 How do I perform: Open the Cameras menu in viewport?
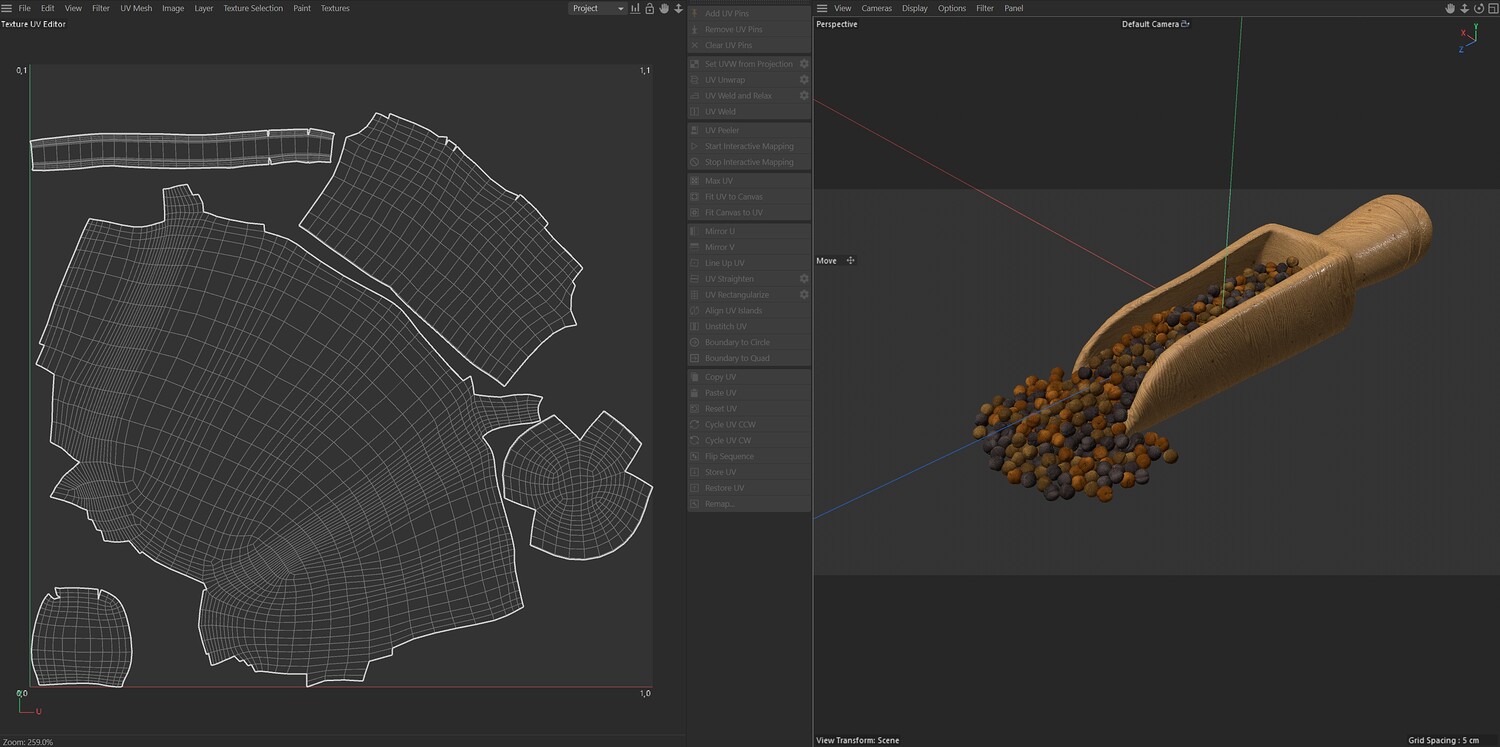(876, 8)
